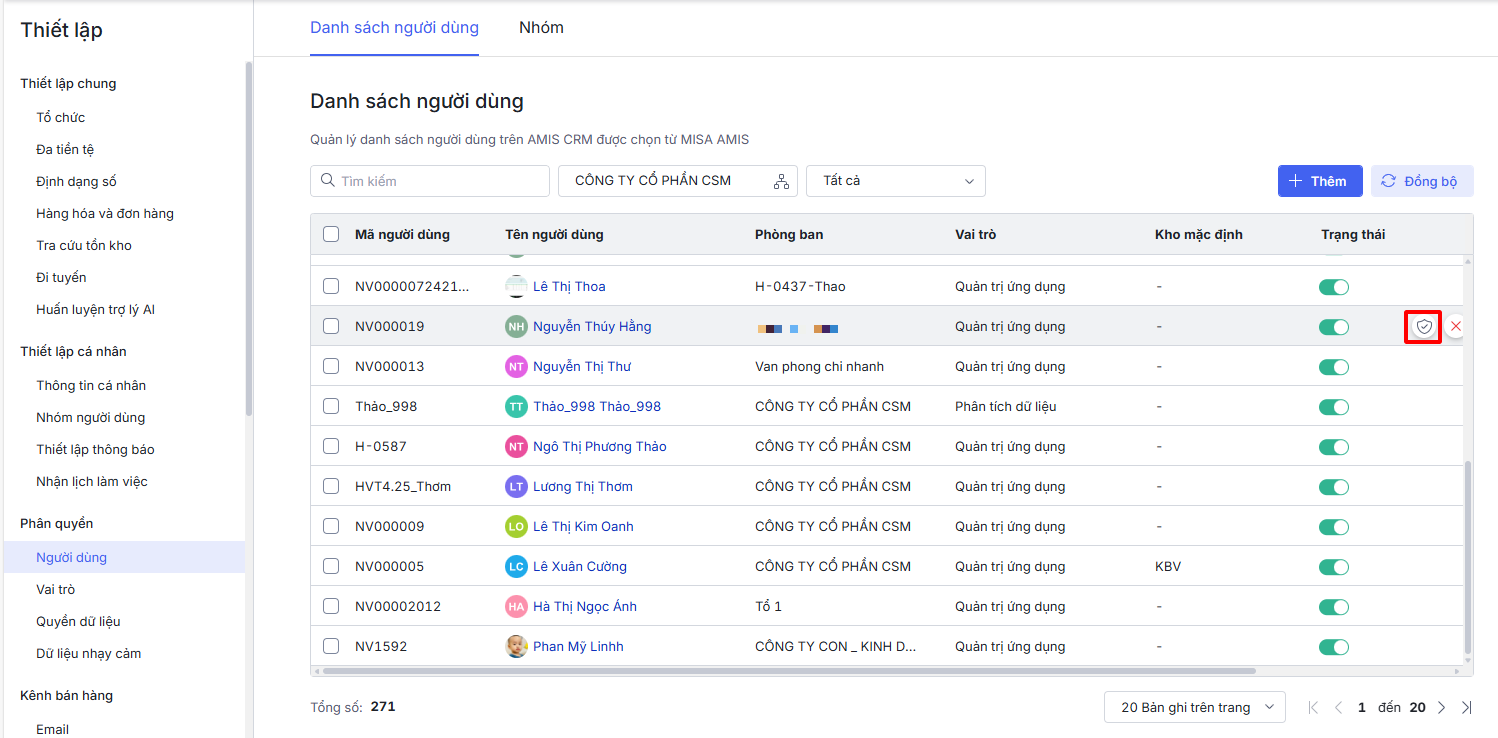Open the Ngô Thị Phương Thảo user link
The height and width of the screenshot is (738, 1498).
pos(599,446)
